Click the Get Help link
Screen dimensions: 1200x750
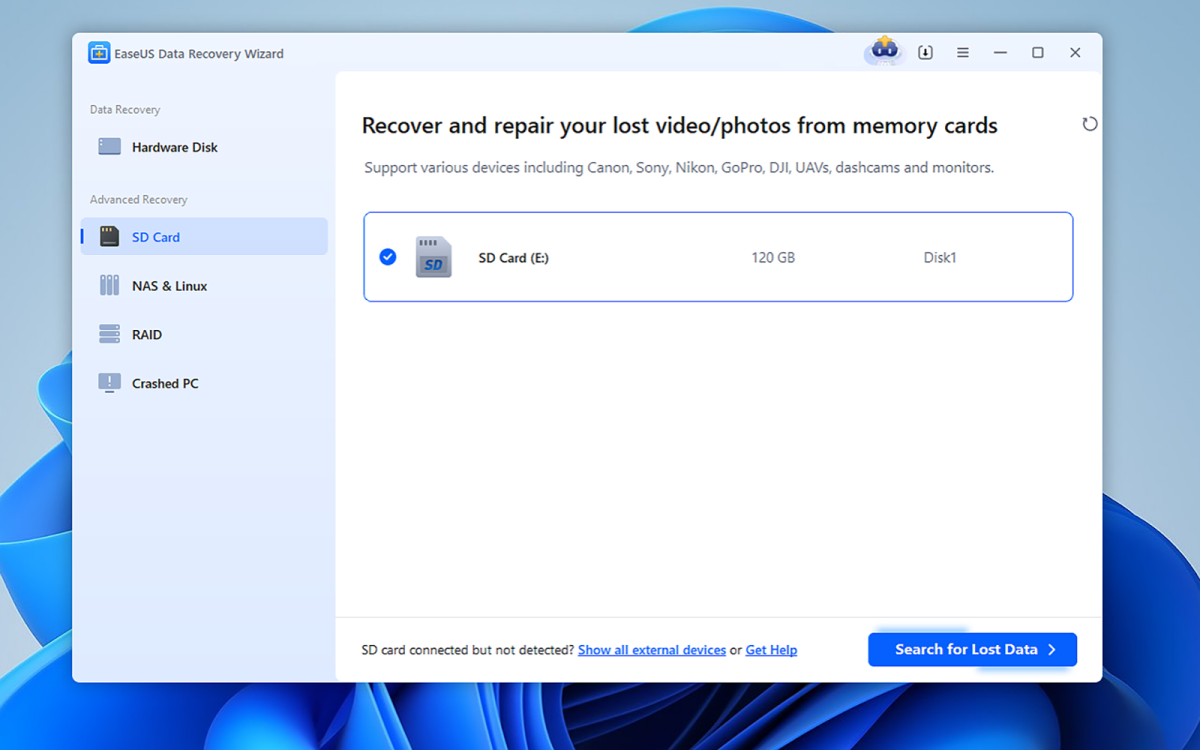(x=771, y=650)
